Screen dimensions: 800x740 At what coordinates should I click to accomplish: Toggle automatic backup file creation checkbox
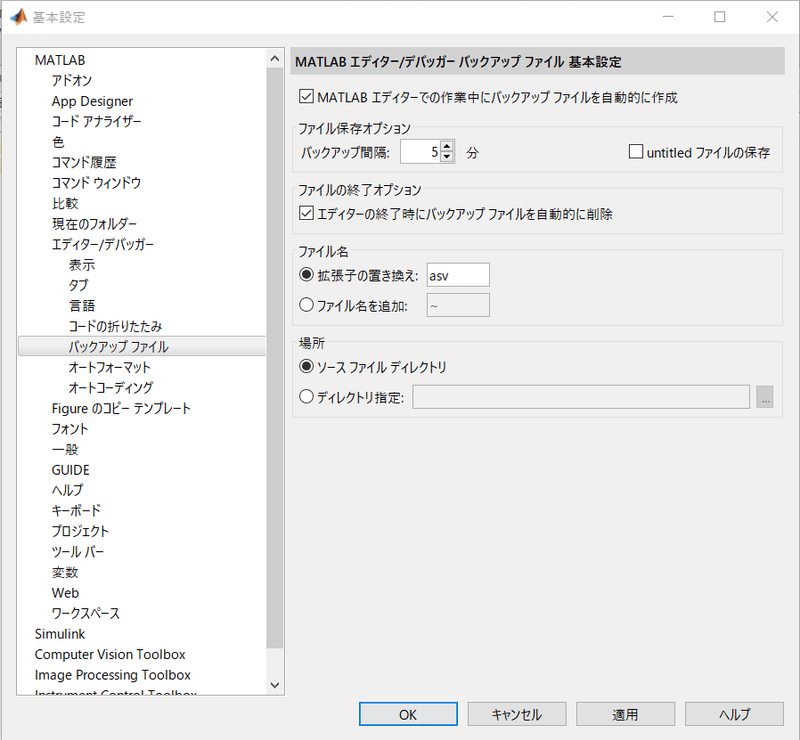click(306, 96)
